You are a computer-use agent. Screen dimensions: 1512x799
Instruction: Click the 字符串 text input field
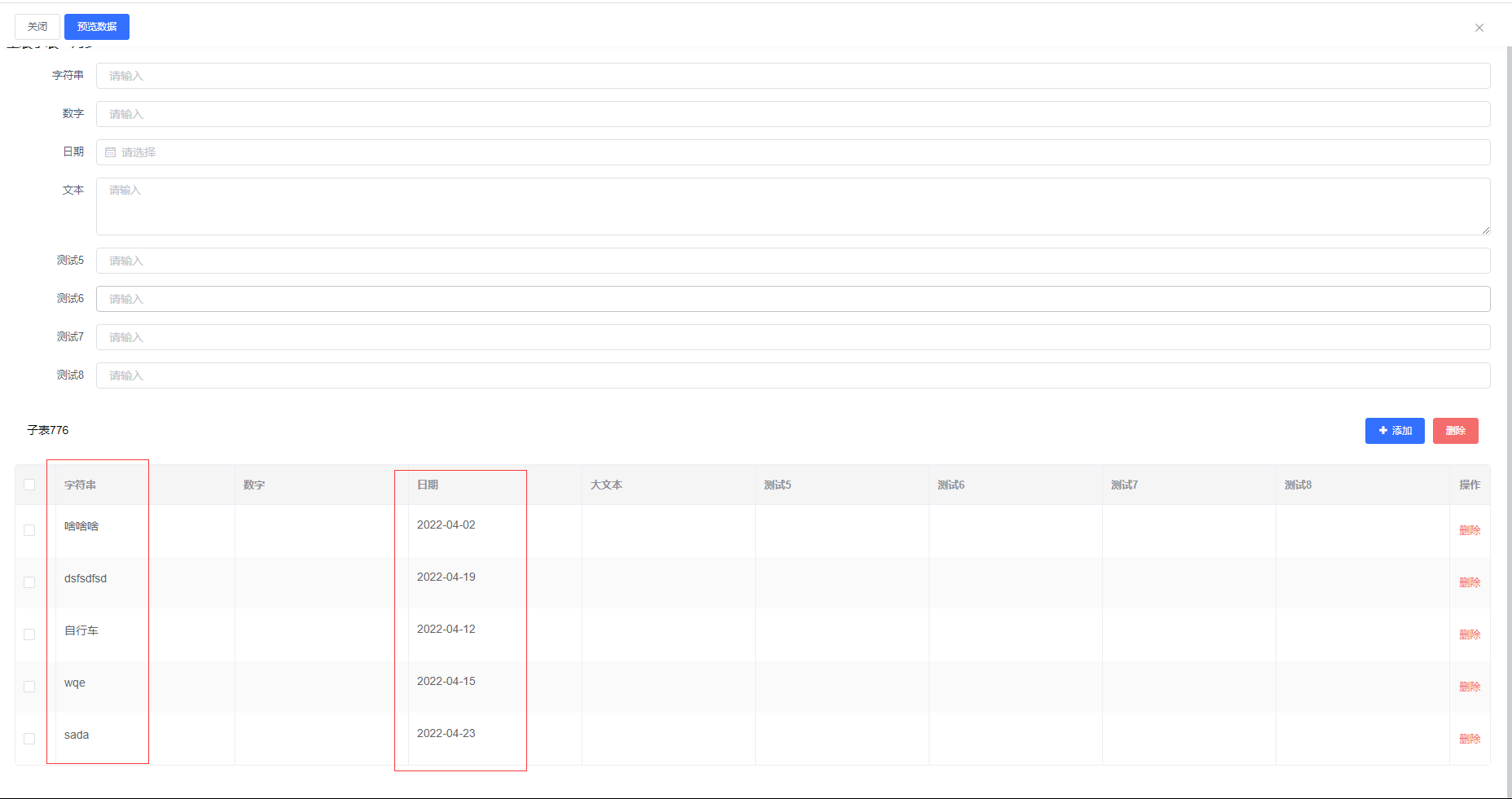(792, 76)
